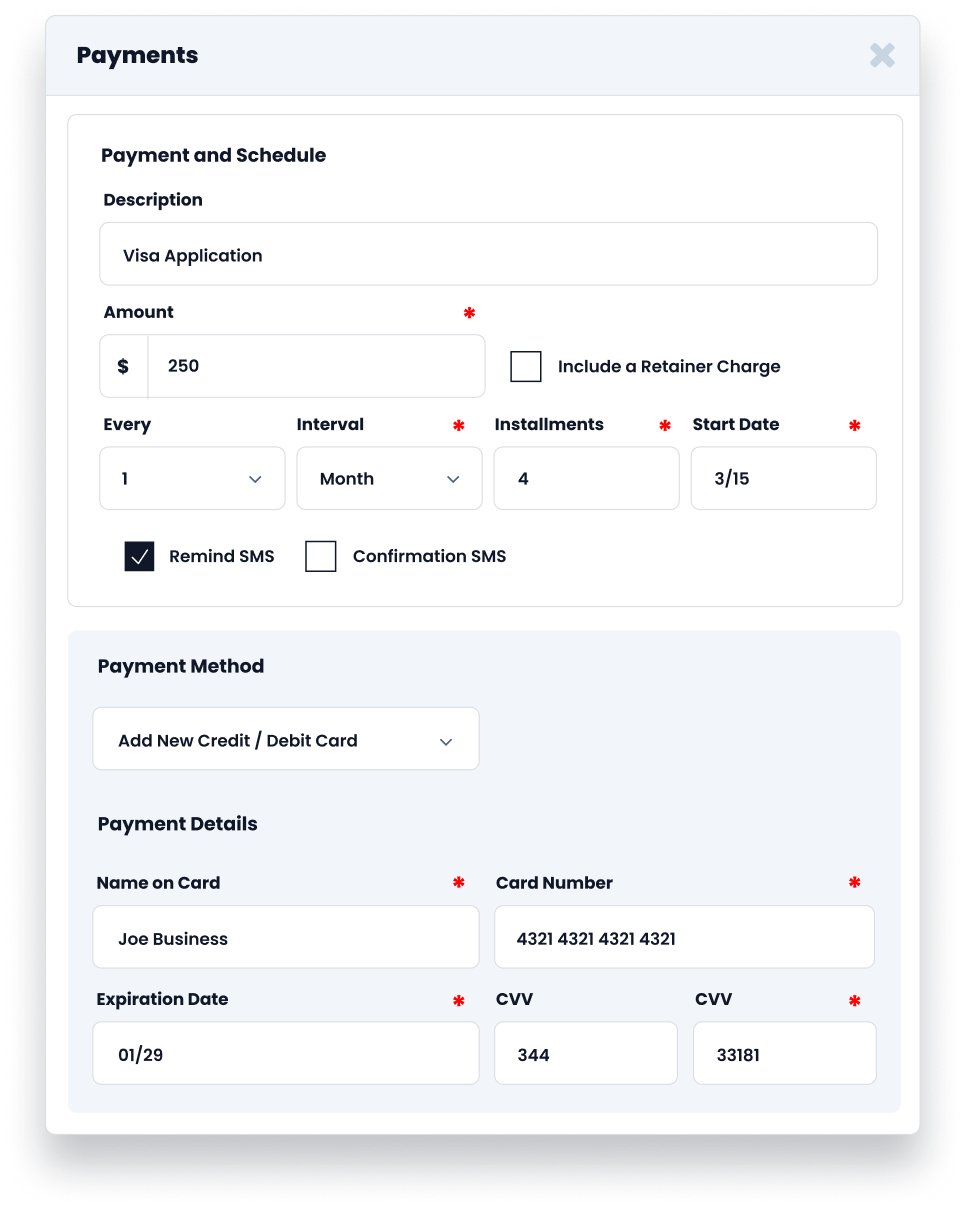
Task: Click the dollar sign icon beside Amount
Action: click(x=123, y=366)
